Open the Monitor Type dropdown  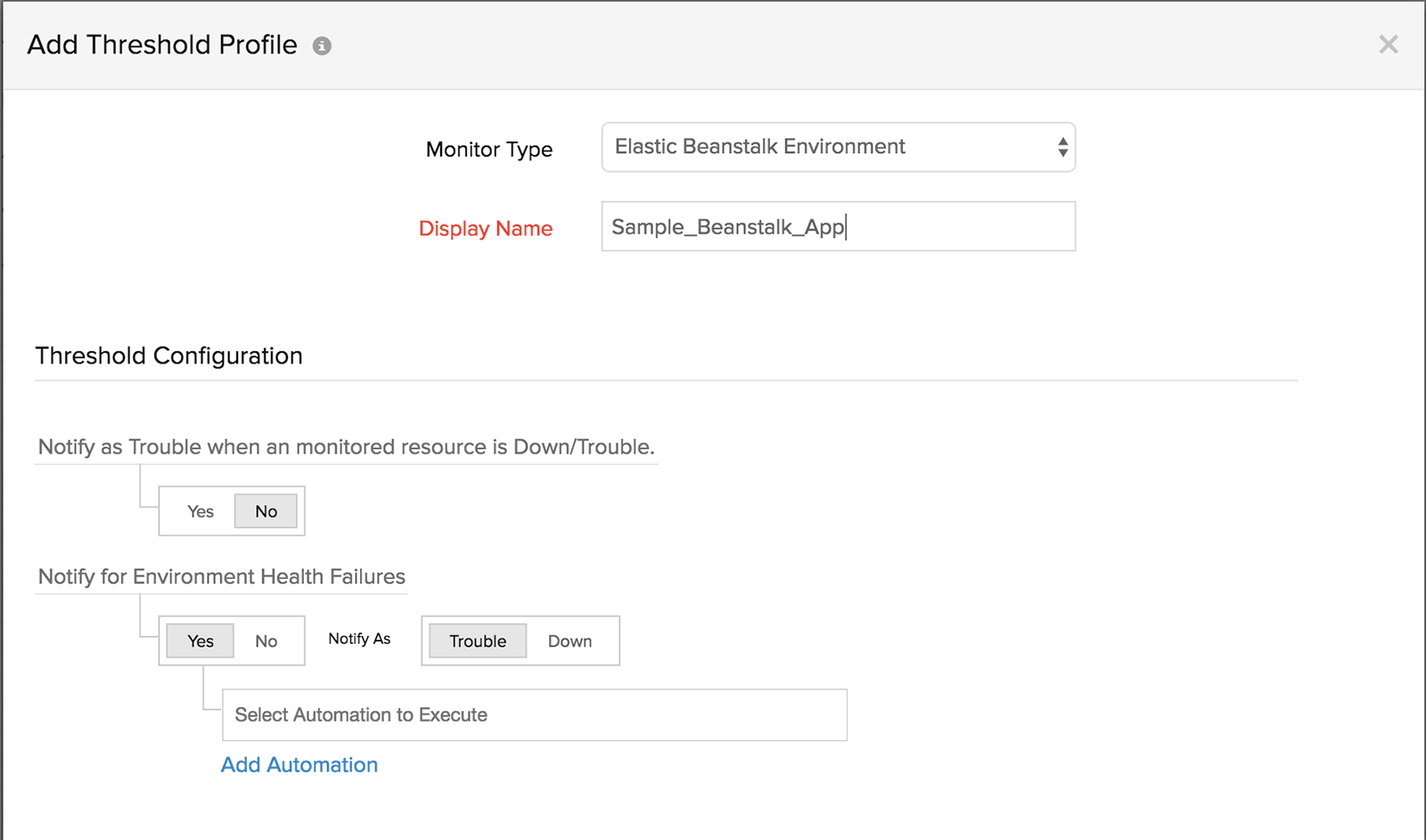click(836, 147)
